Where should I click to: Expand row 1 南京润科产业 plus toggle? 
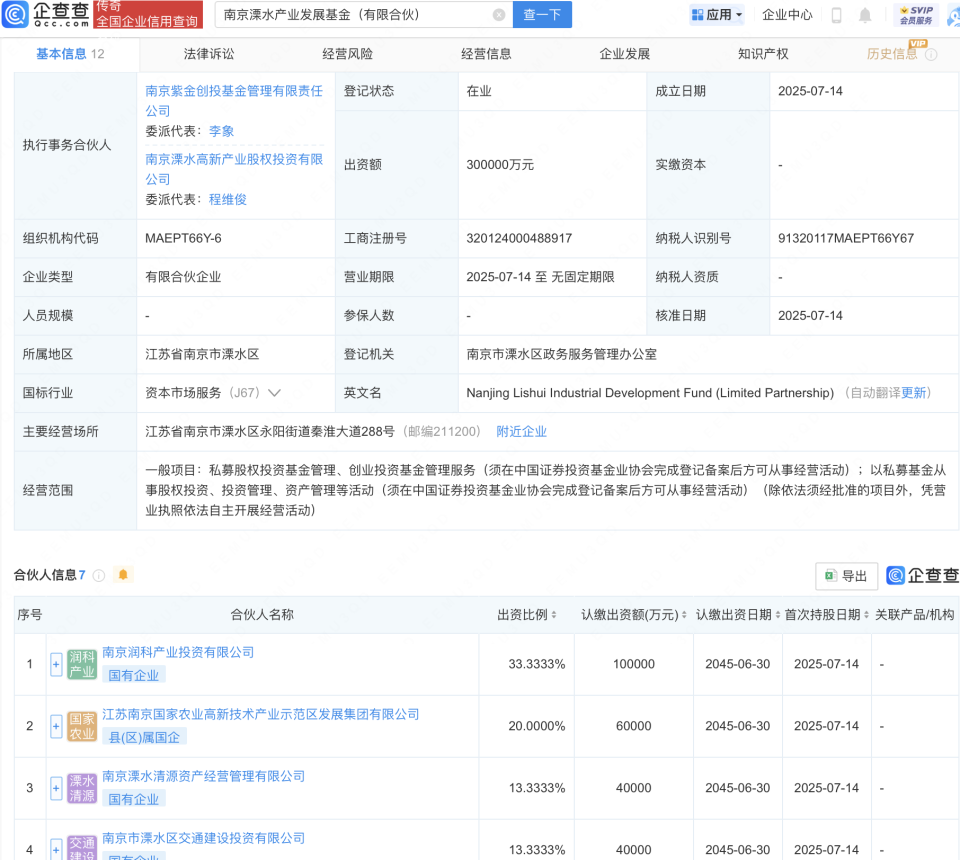[56, 664]
